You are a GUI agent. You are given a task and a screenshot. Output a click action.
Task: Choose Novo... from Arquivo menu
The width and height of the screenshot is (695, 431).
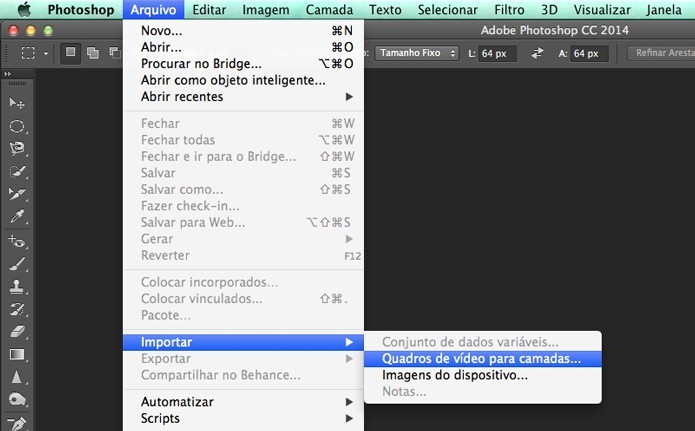point(243,31)
